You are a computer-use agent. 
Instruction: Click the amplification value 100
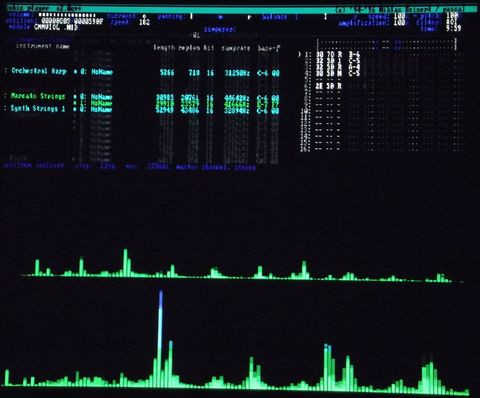(399, 23)
